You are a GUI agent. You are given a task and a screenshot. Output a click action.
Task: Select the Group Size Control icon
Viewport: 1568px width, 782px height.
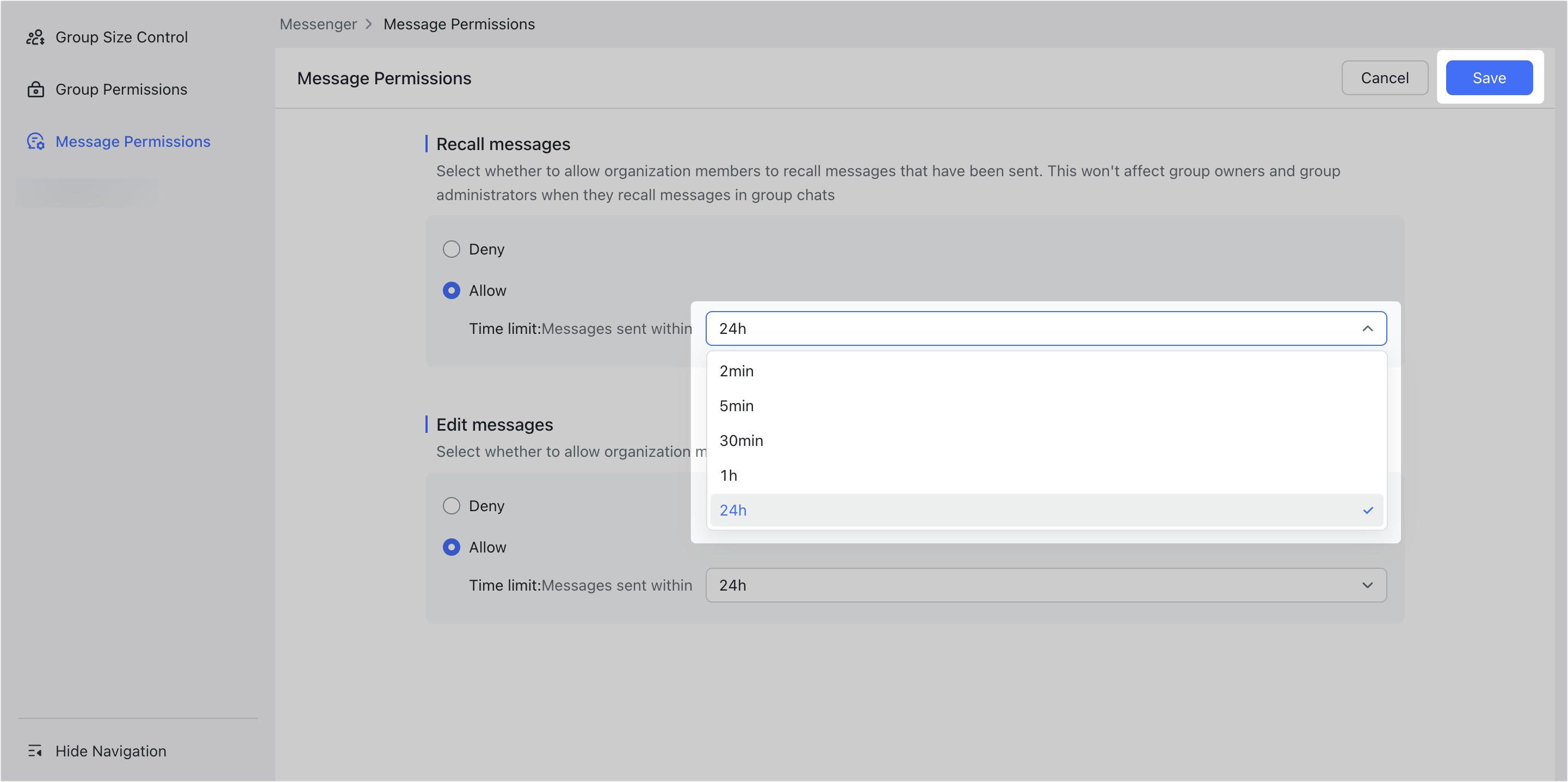tap(35, 36)
